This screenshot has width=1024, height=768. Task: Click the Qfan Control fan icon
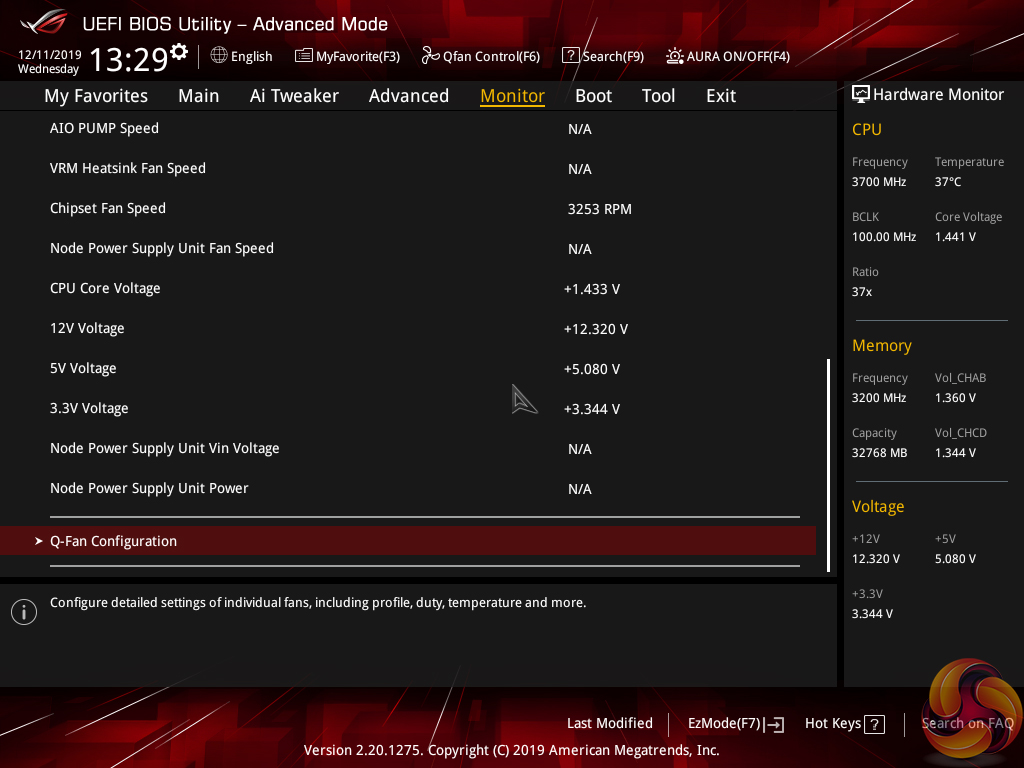tap(430, 56)
